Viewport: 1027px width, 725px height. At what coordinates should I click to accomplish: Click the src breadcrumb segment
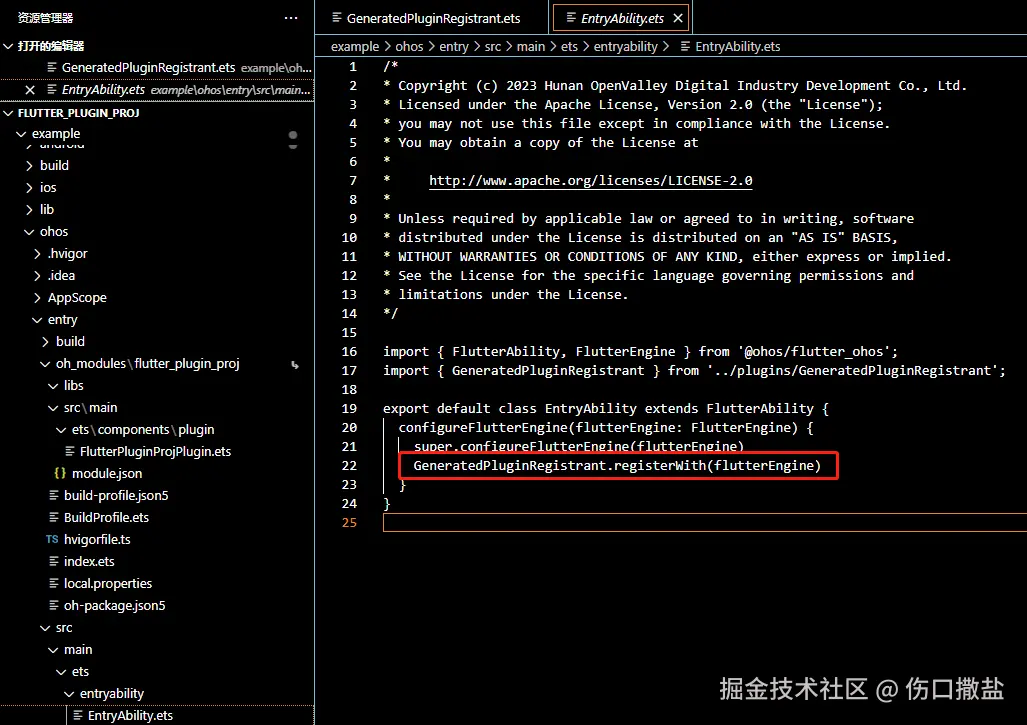click(x=493, y=46)
